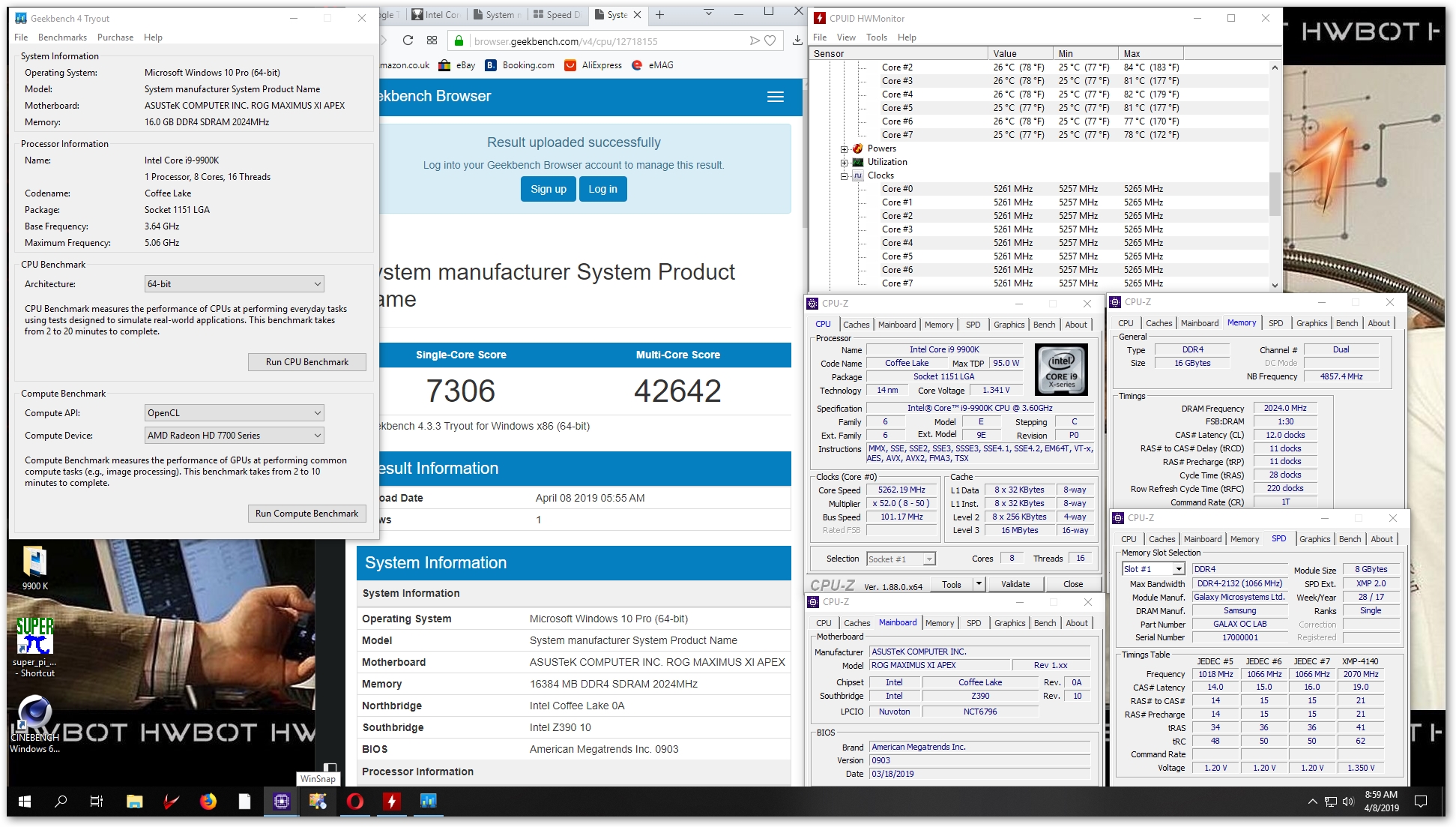
Task: Select the super_pi shortcut desktop icon
Action: [34, 646]
